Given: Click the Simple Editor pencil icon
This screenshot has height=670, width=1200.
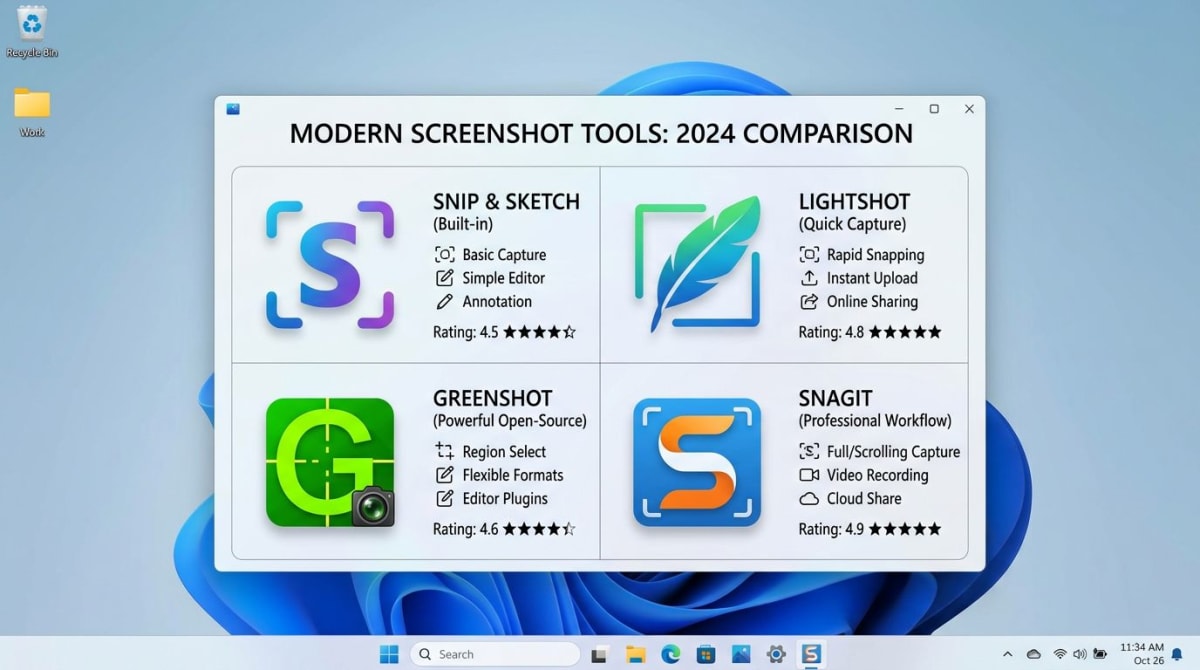Looking at the screenshot, I should click(445, 278).
